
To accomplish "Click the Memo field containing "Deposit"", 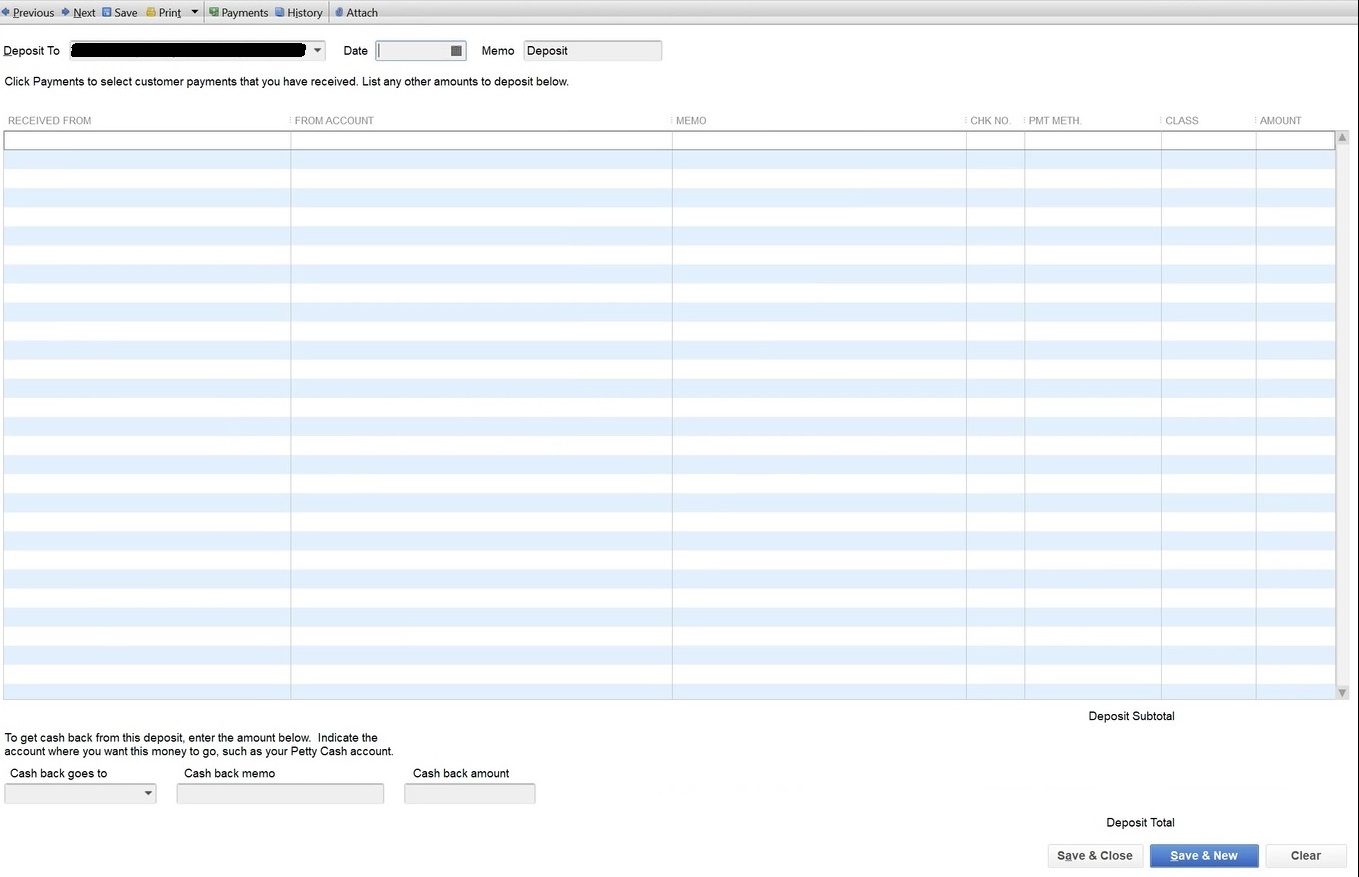I will pyautogui.click(x=592, y=51).
